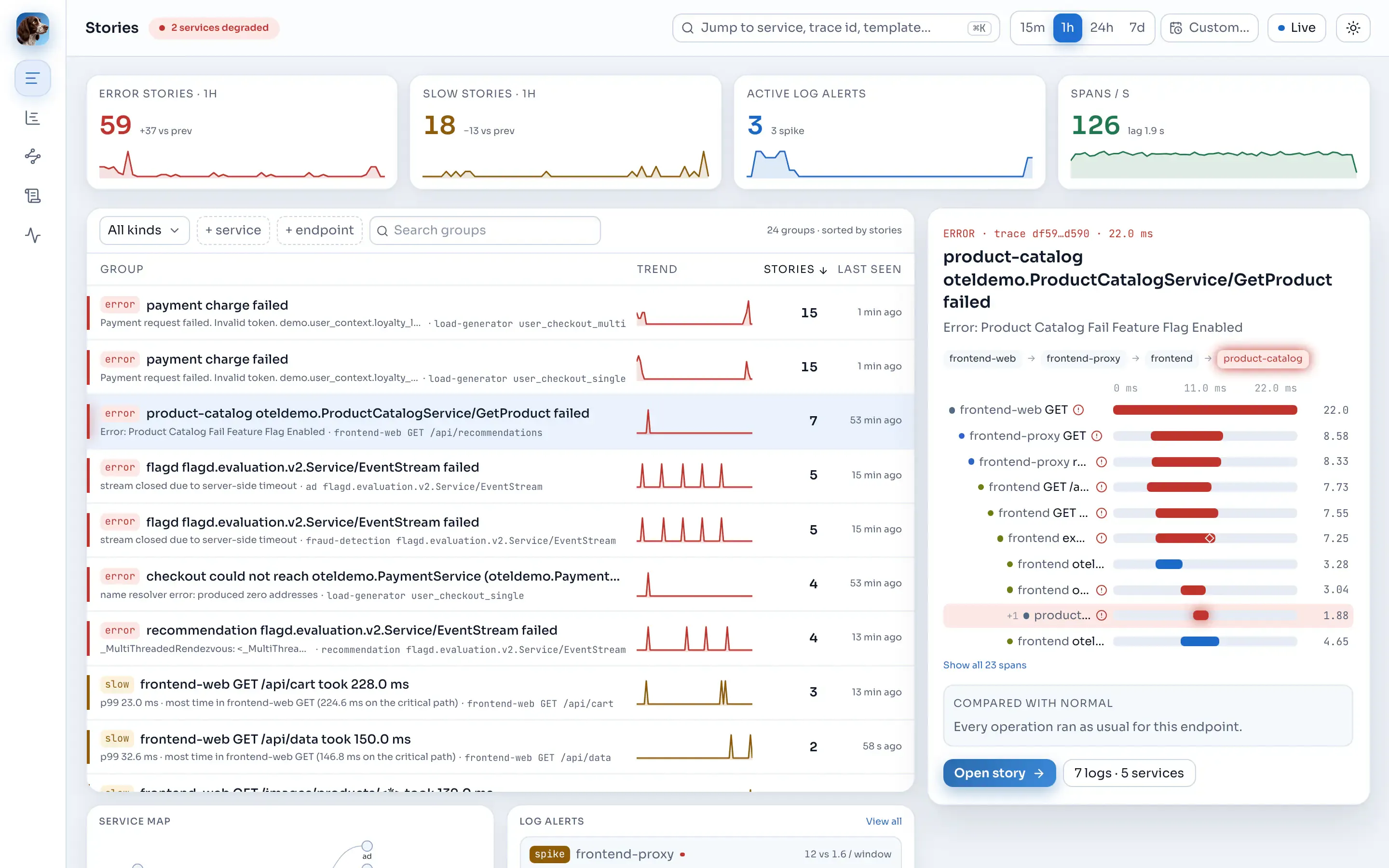Toggle the light theme sun icon

1353,27
